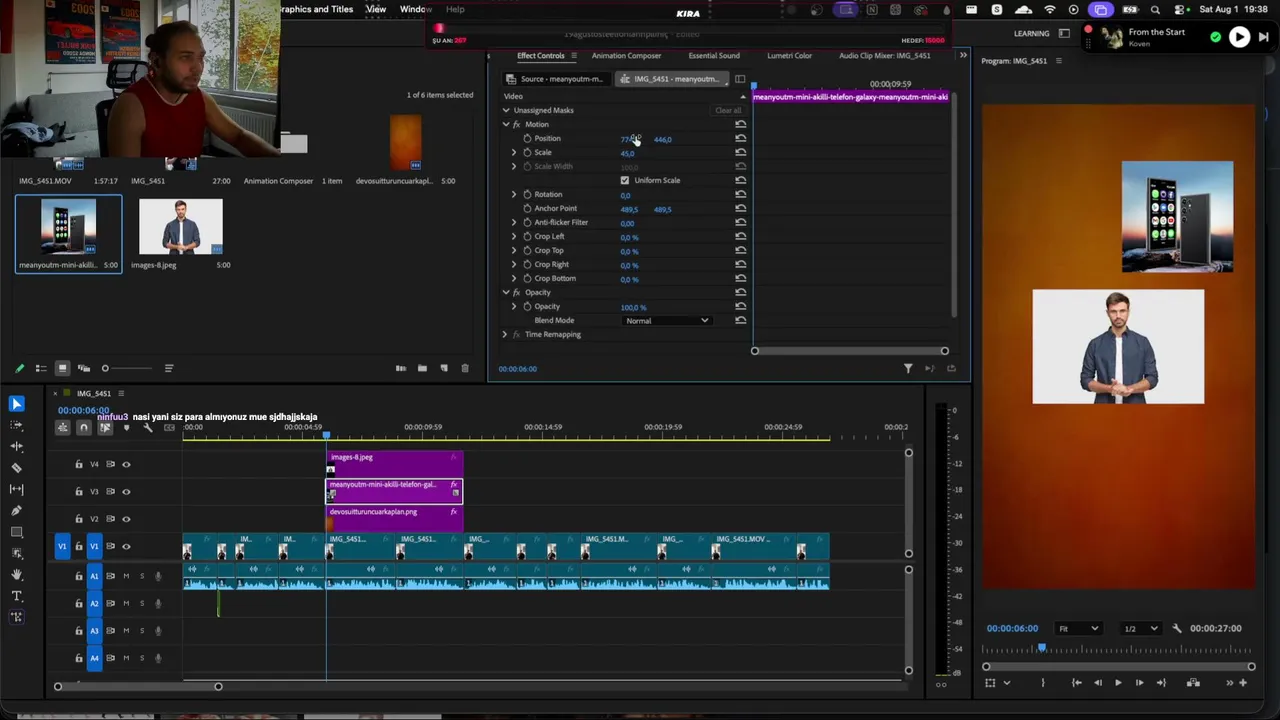This screenshot has width=1280, height=720.
Task: Select the Rectangle tool
Action: pyautogui.click(x=17, y=532)
